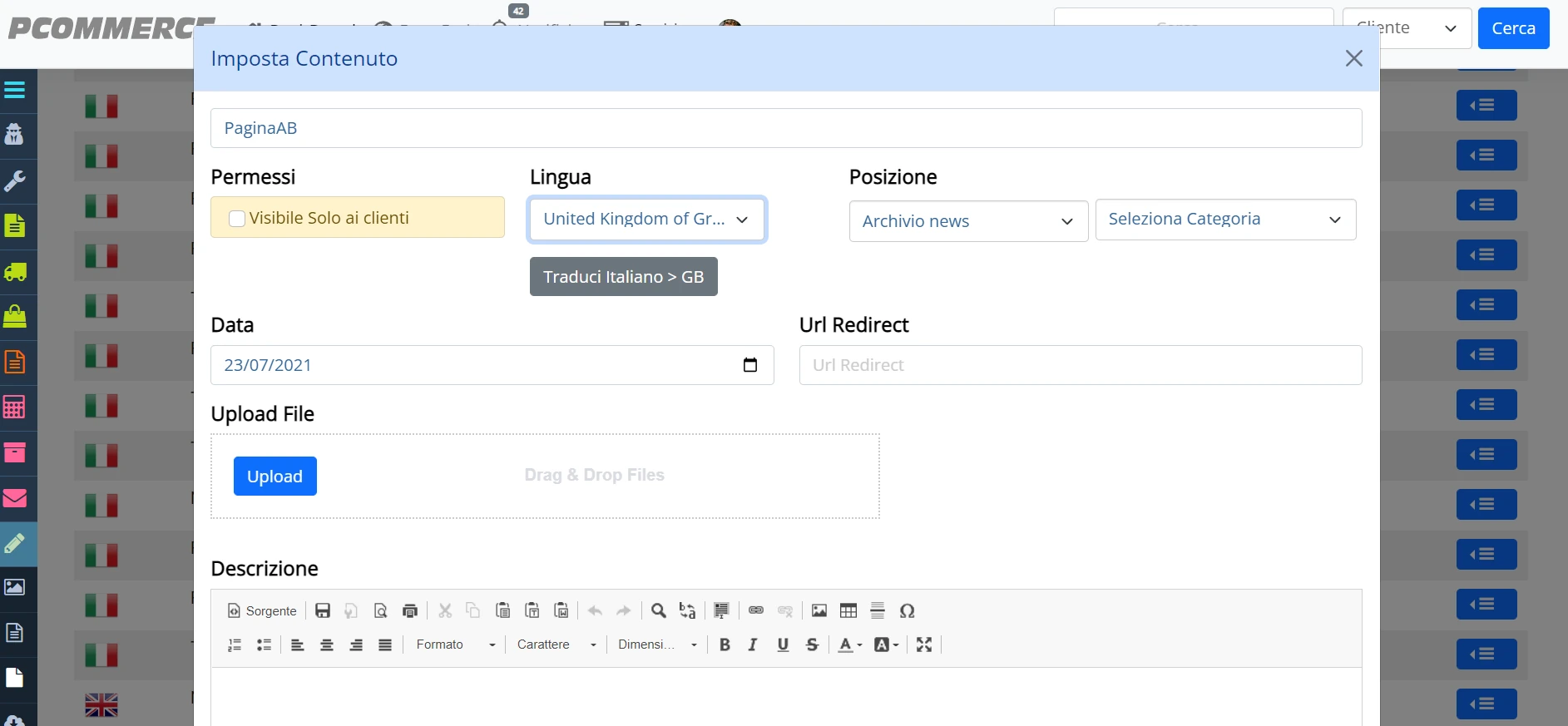Click the blue action button beside UK flag row
The height and width of the screenshot is (726, 1568).
(1486, 704)
